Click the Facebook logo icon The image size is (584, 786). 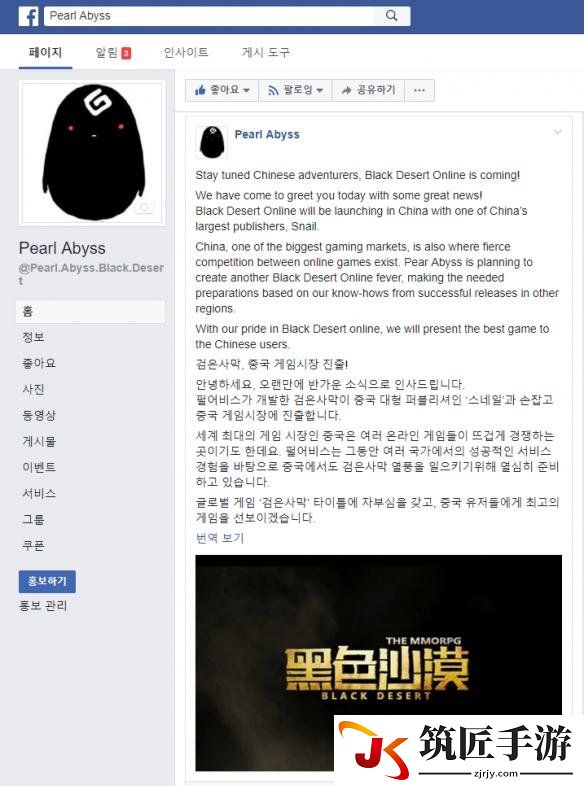tap(29, 17)
